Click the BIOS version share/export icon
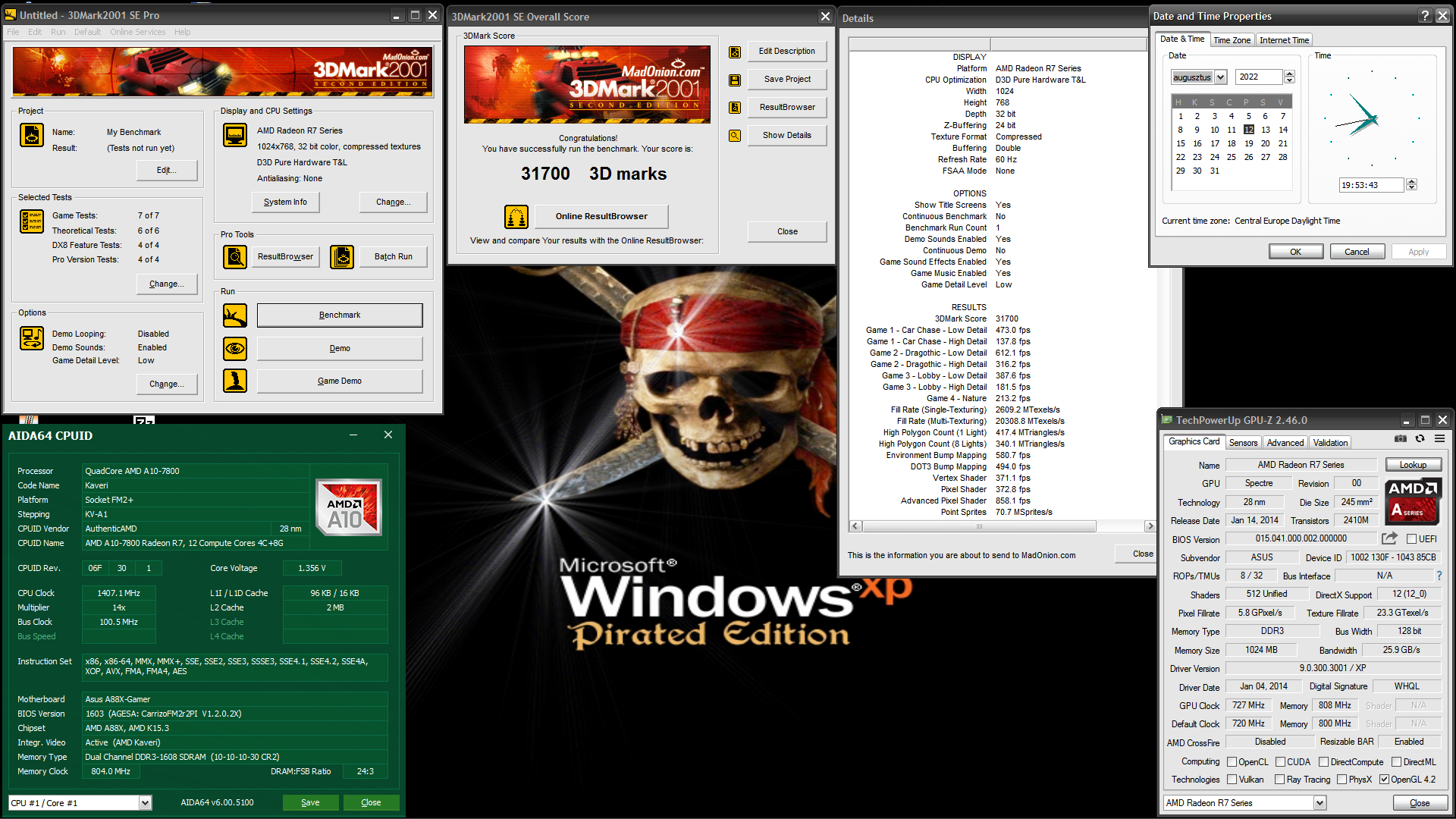 coord(1389,538)
